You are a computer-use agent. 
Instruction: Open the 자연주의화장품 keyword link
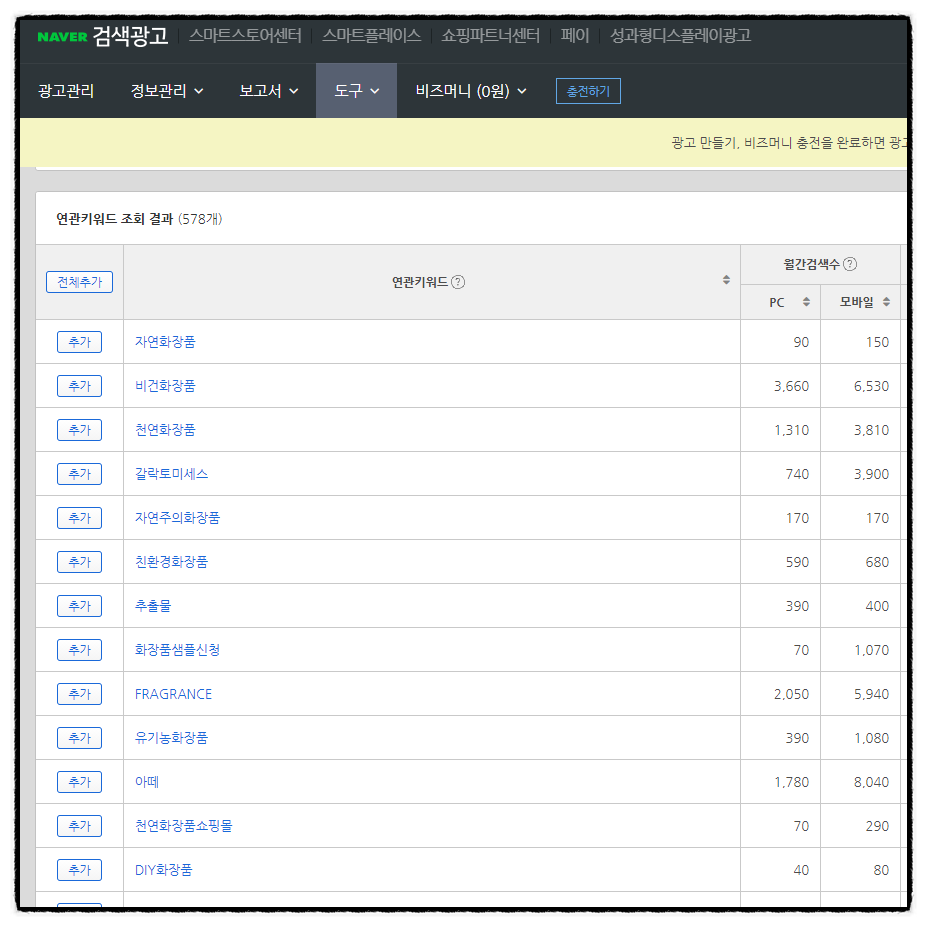[x=177, y=518]
